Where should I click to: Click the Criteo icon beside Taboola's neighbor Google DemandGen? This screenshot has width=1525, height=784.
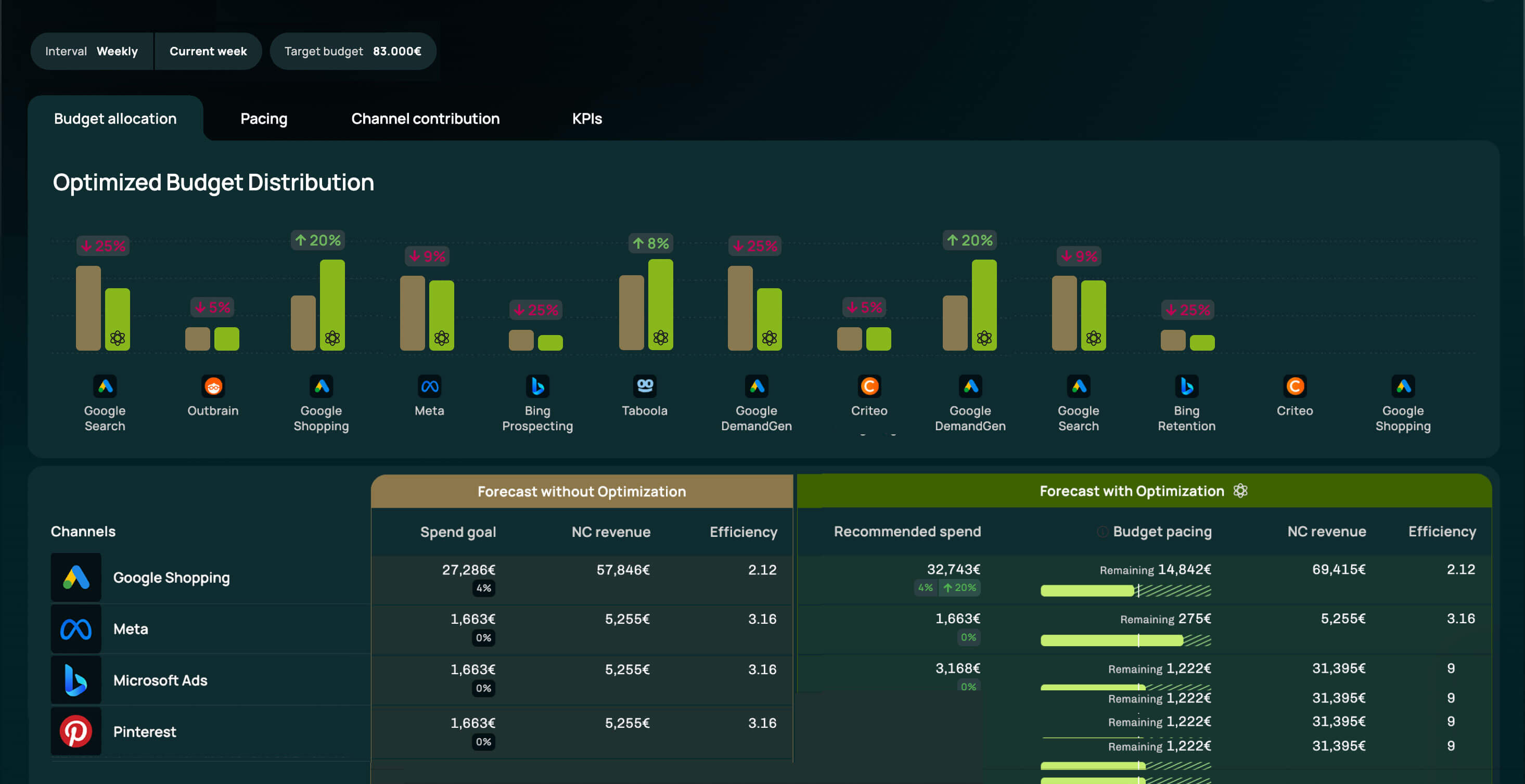click(869, 386)
